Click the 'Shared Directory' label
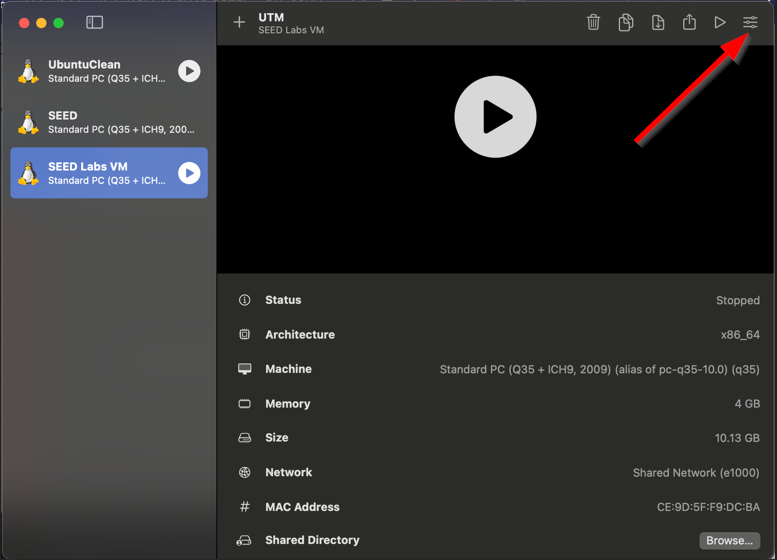 point(312,540)
